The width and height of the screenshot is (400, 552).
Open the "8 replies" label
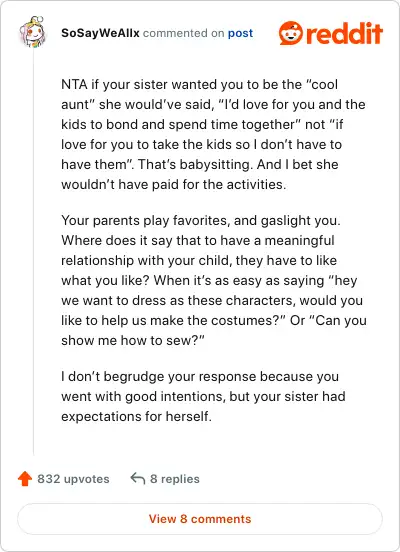(x=175, y=479)
